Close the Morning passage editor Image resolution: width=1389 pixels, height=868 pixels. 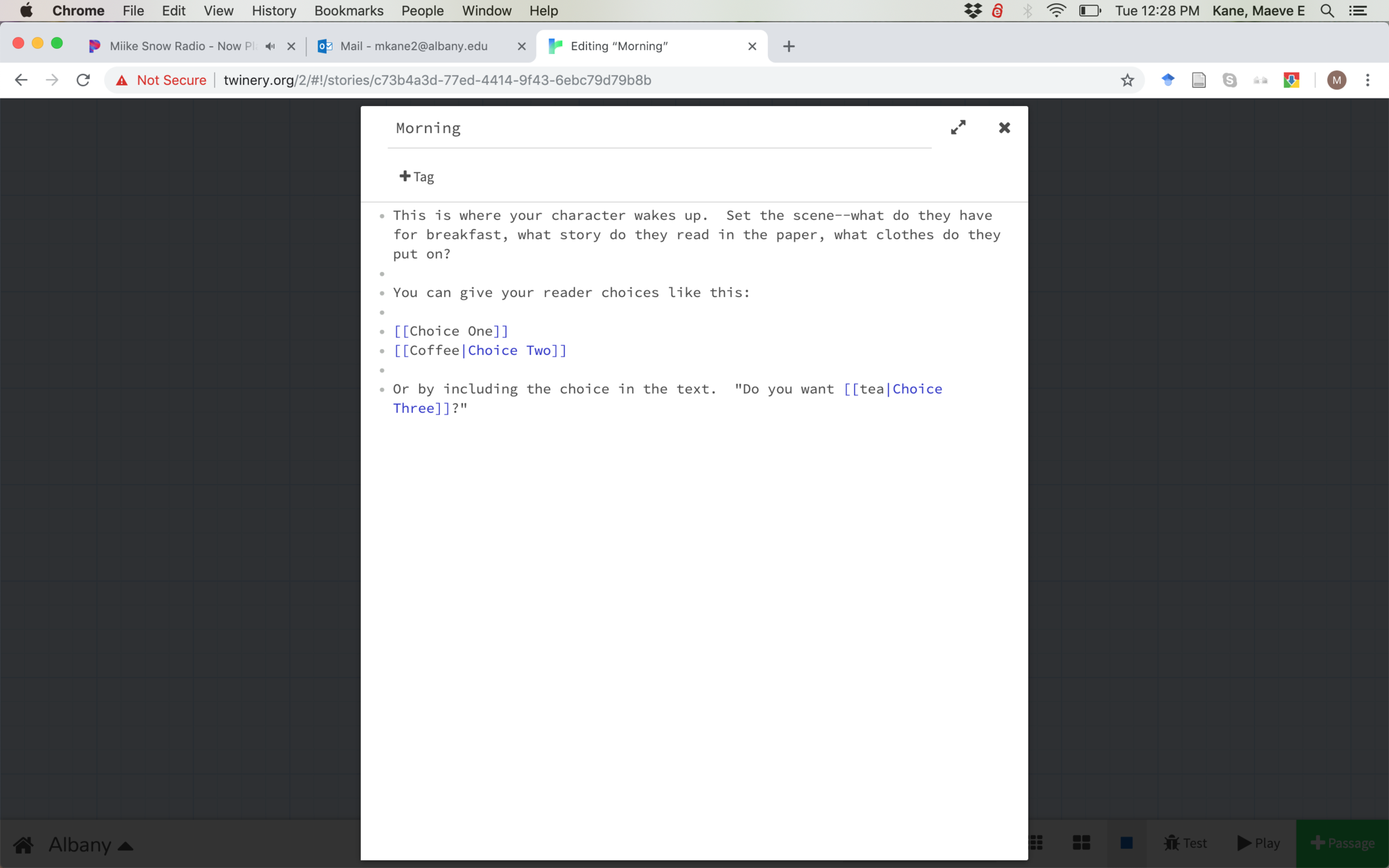pos(1004,127)
